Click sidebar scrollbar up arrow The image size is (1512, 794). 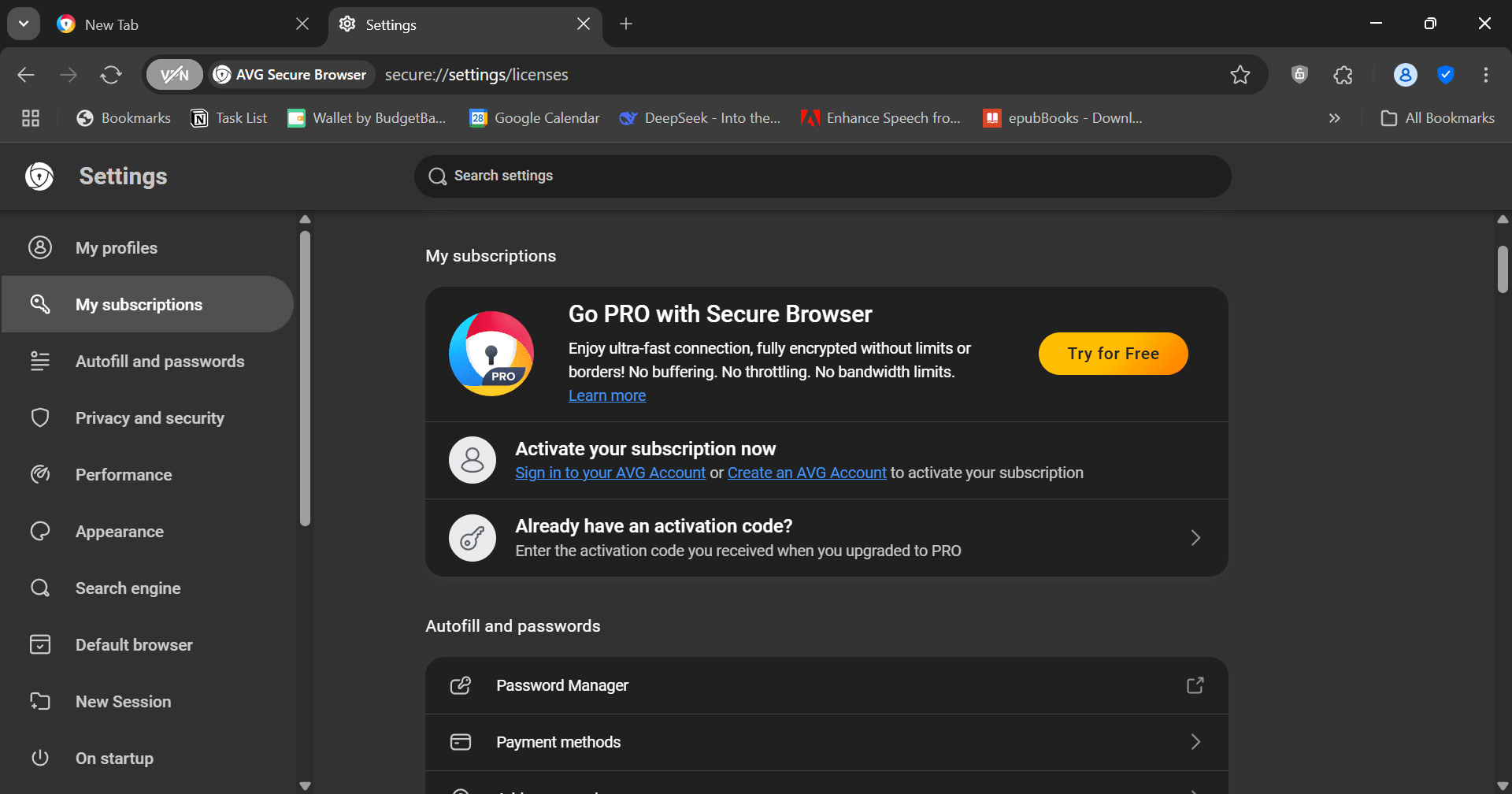[x=306, y=220]
